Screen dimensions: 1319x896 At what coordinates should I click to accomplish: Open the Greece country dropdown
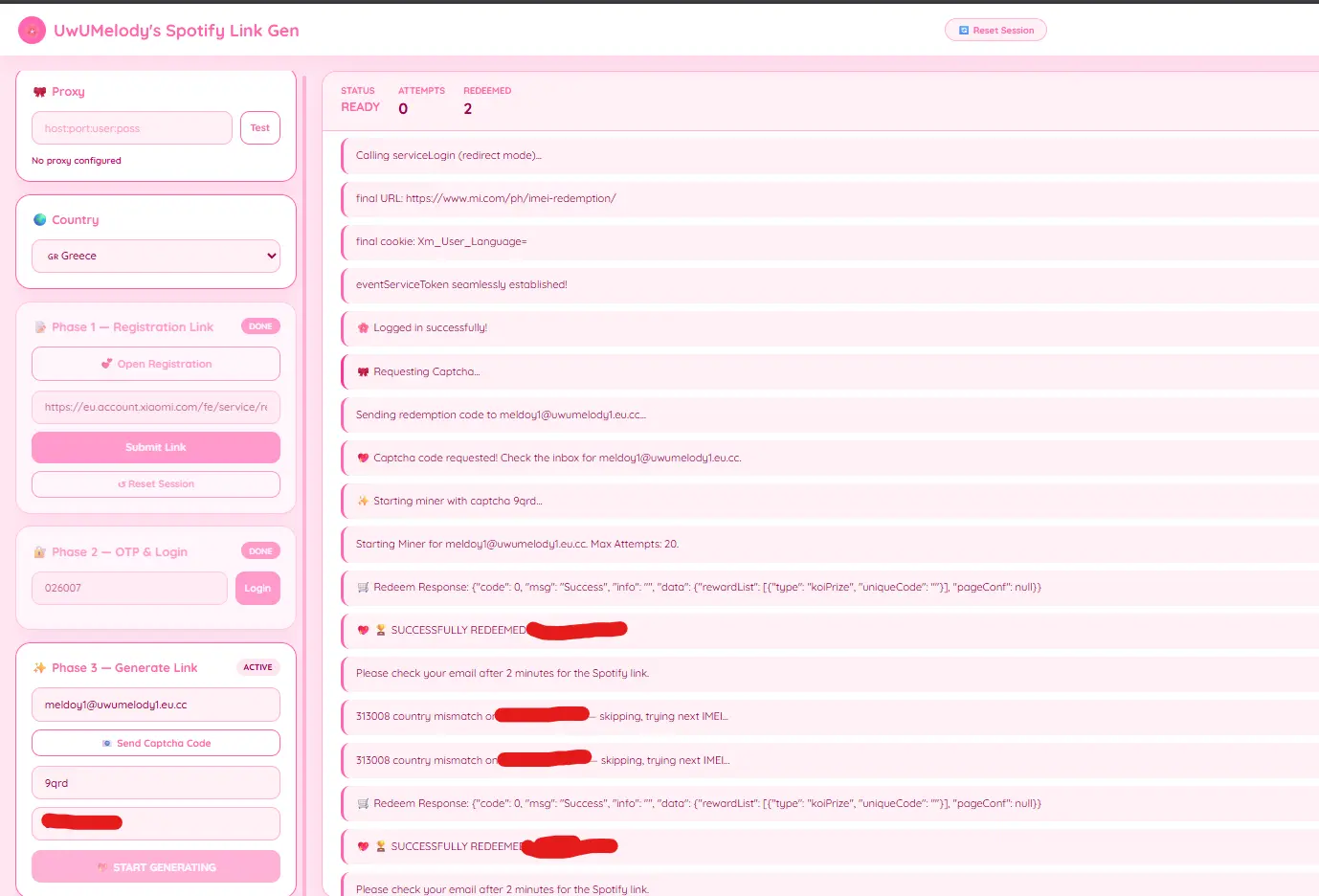156,256
